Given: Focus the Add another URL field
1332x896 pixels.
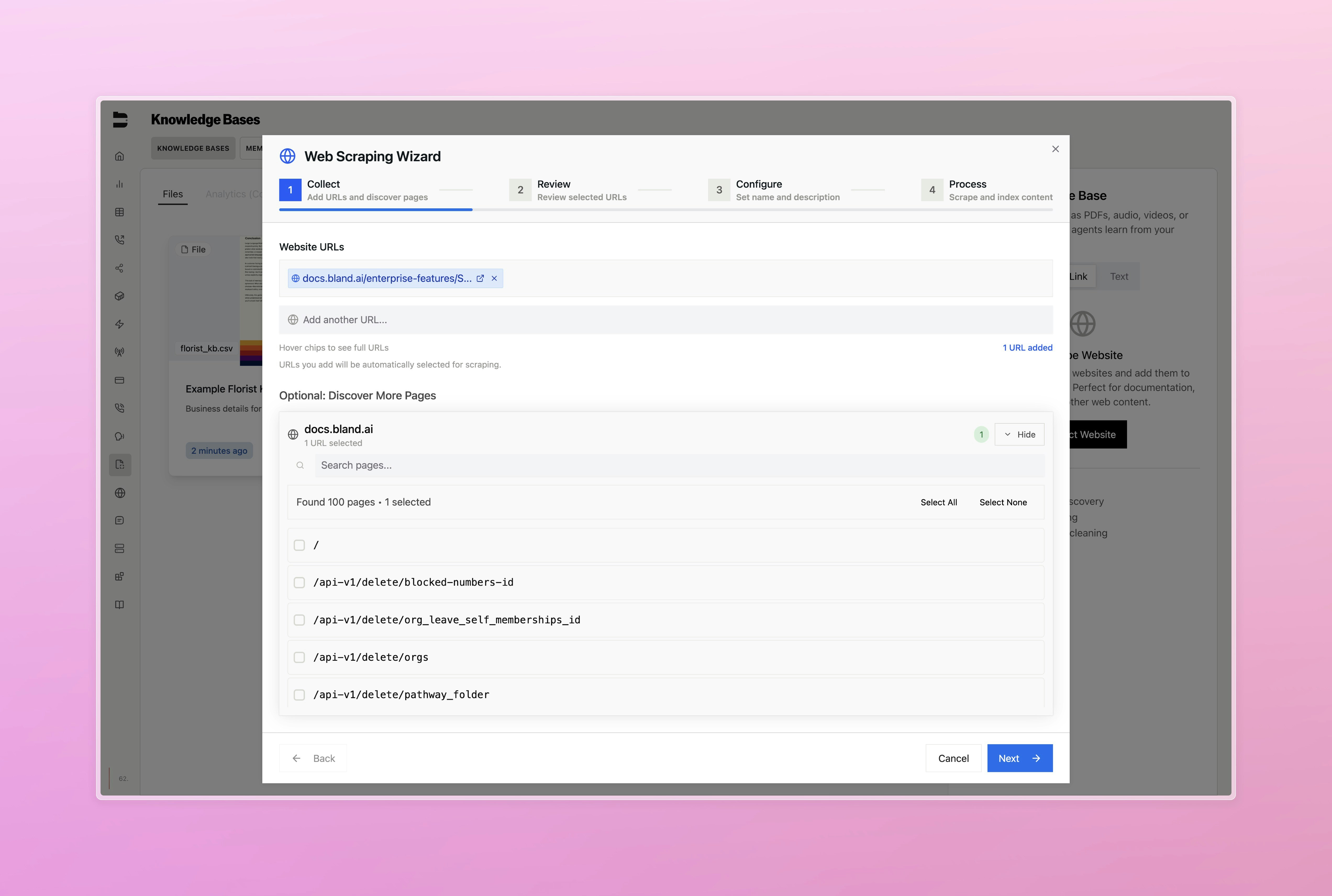Looking at the screenshot, I should tap(665, 320).
